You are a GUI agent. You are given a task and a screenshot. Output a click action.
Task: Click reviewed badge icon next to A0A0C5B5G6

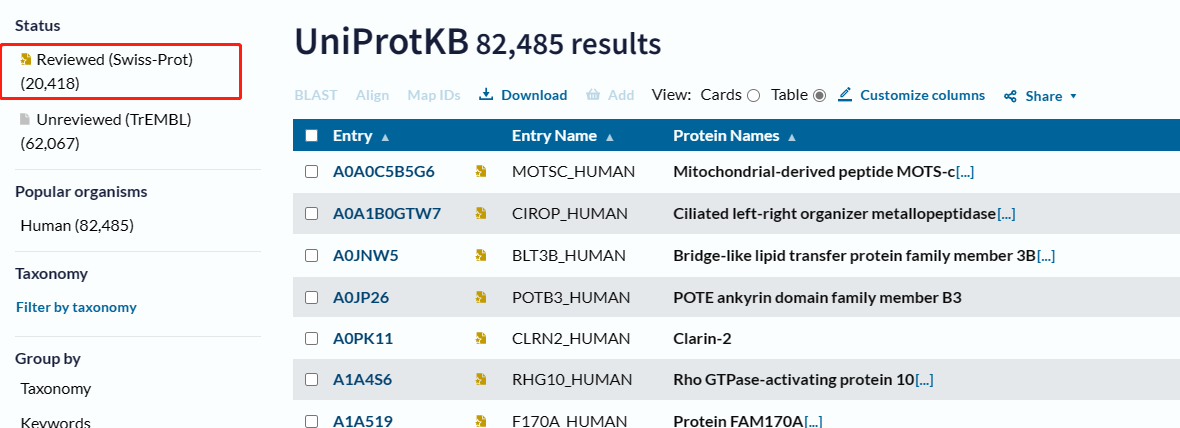(x=481, y=172)
